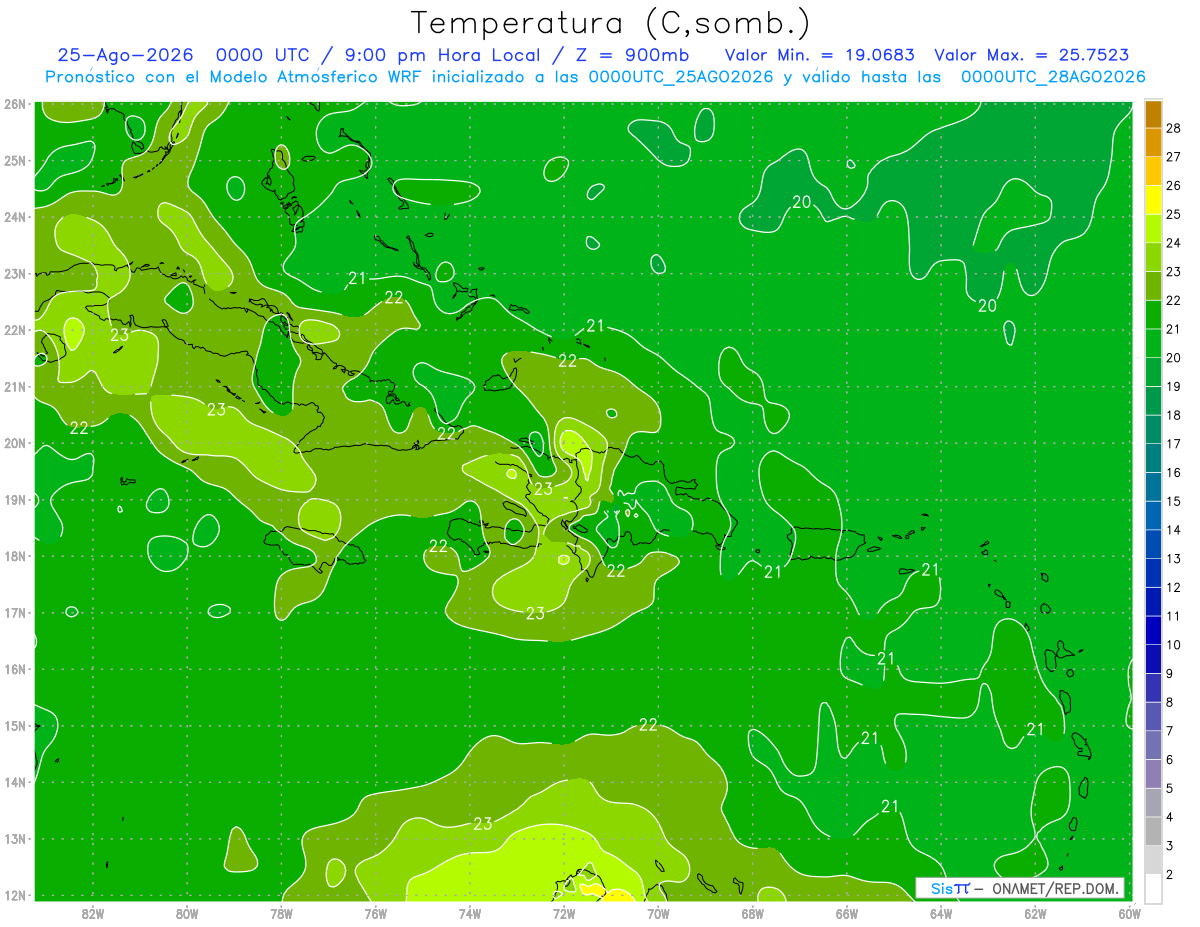Click the '24N' latitude axis label
The width and height of the screenshot is (1200, 927).
pyautogui.click(x=15, y=217)
